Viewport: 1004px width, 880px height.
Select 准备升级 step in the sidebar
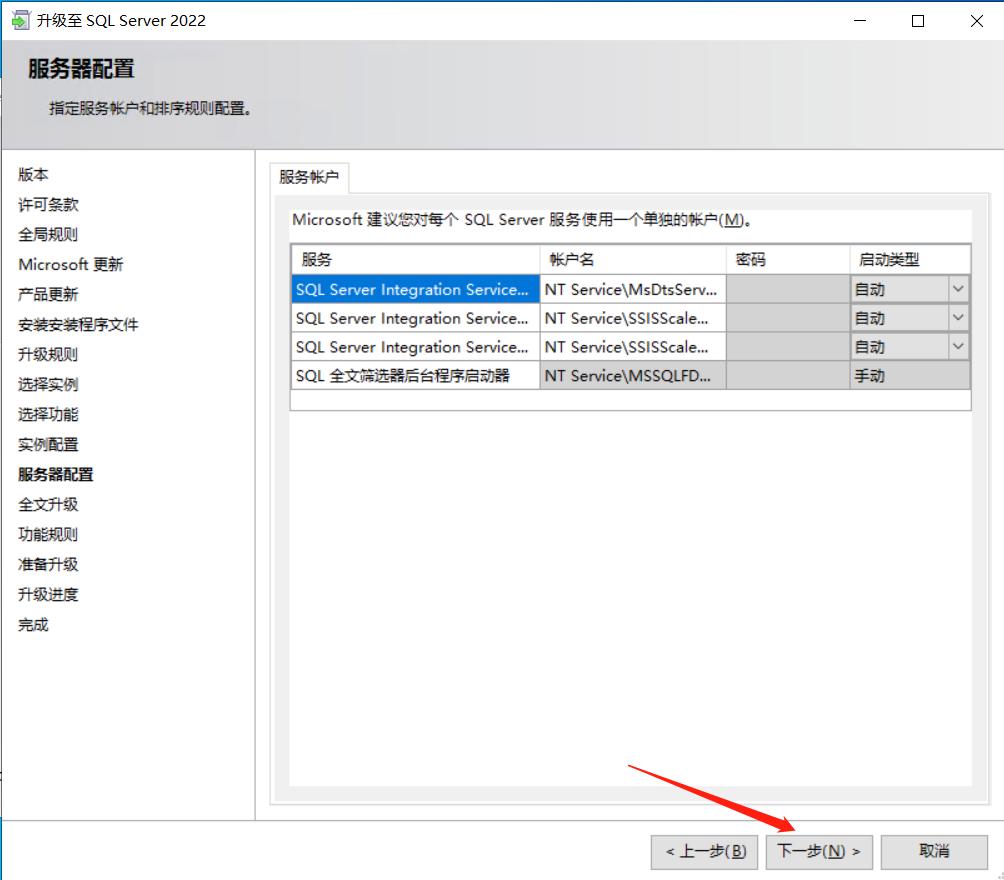tap(48, 564)
